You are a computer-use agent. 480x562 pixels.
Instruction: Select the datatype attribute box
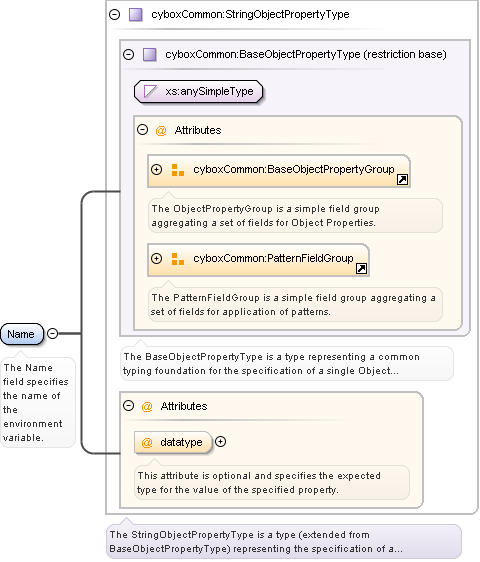[x=173, y=442]
